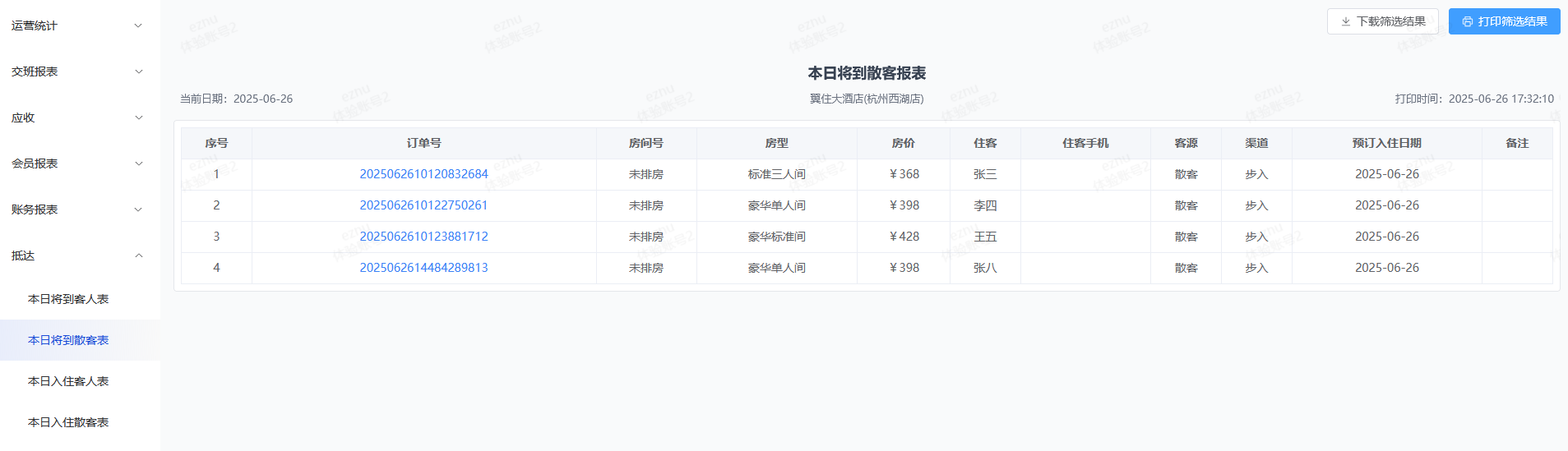This screenshot has width=1568, height=451.
Task: Click room type 标准三人间
Action: click(x=776, y=174)
